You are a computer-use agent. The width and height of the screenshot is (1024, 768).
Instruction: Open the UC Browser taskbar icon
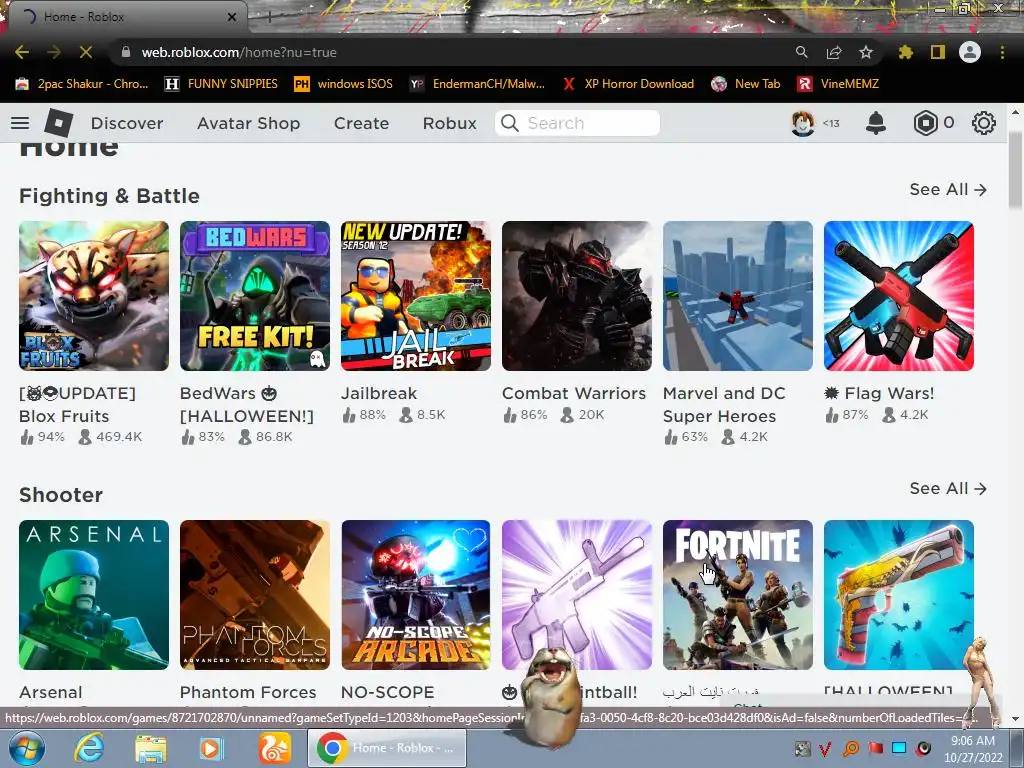click(275, 748)
